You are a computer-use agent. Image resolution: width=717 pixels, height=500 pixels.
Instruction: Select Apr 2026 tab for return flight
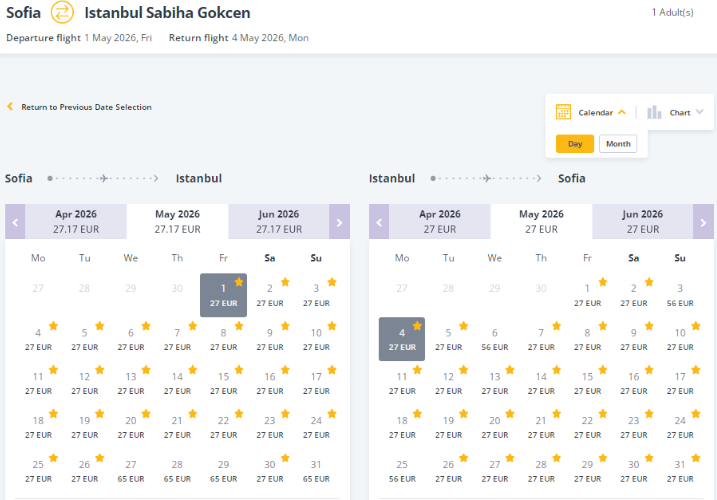pos(440,221)
